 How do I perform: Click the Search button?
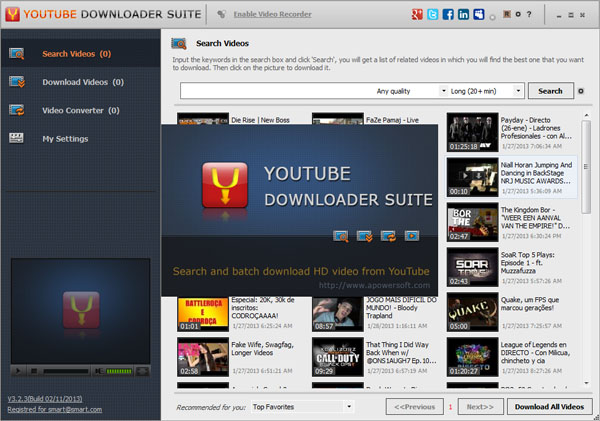[551, 91]
